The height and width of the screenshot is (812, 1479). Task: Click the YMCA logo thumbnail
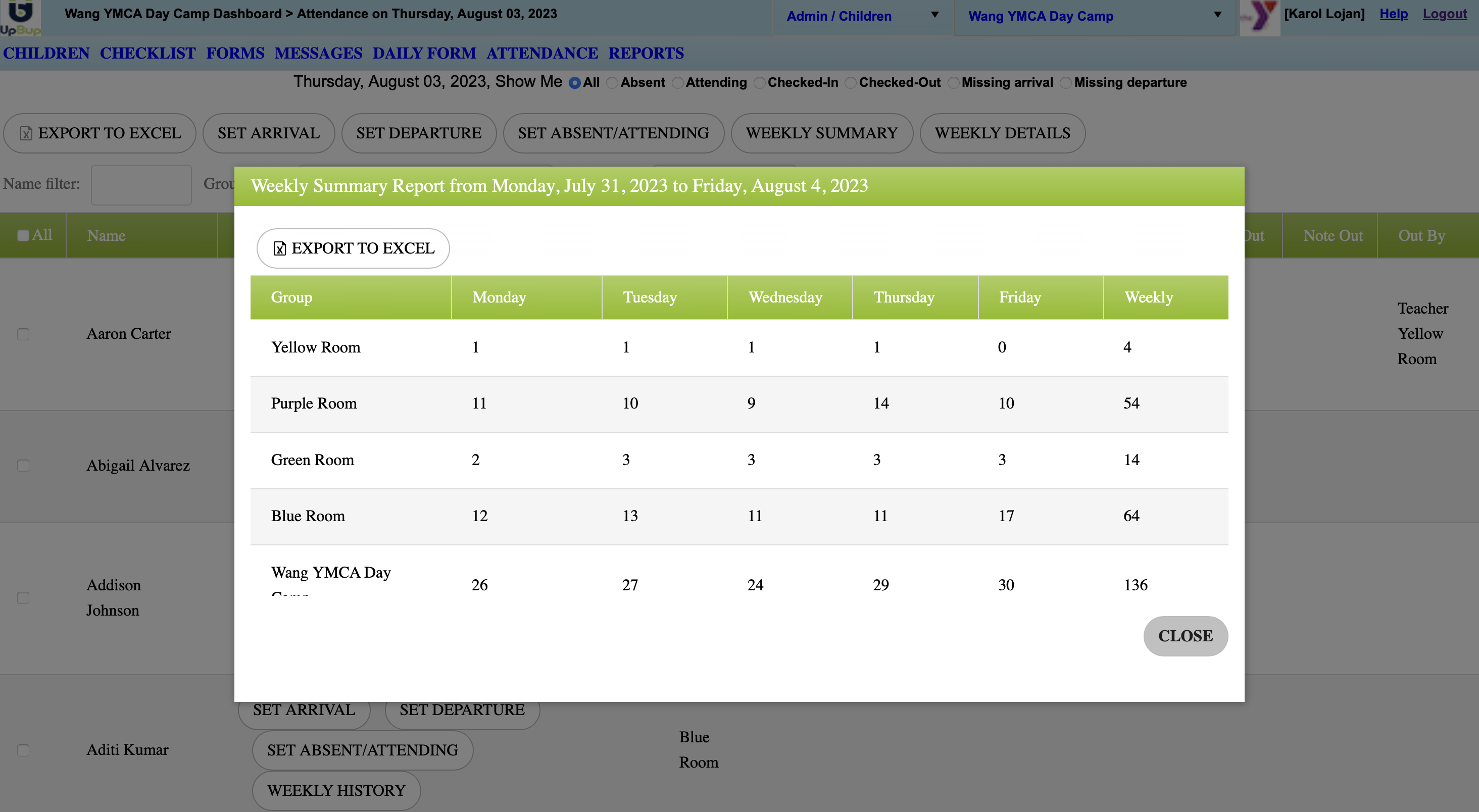click(1259, 17)
